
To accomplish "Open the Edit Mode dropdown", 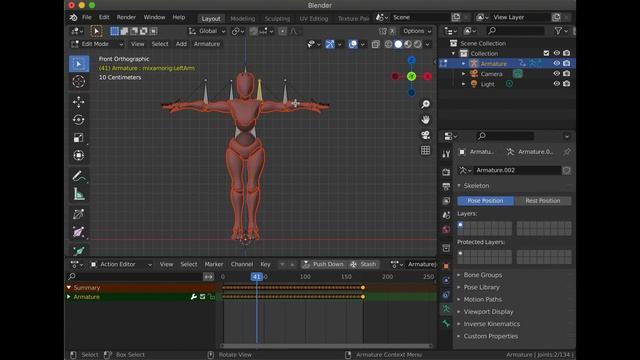I will tap(97, 44).
